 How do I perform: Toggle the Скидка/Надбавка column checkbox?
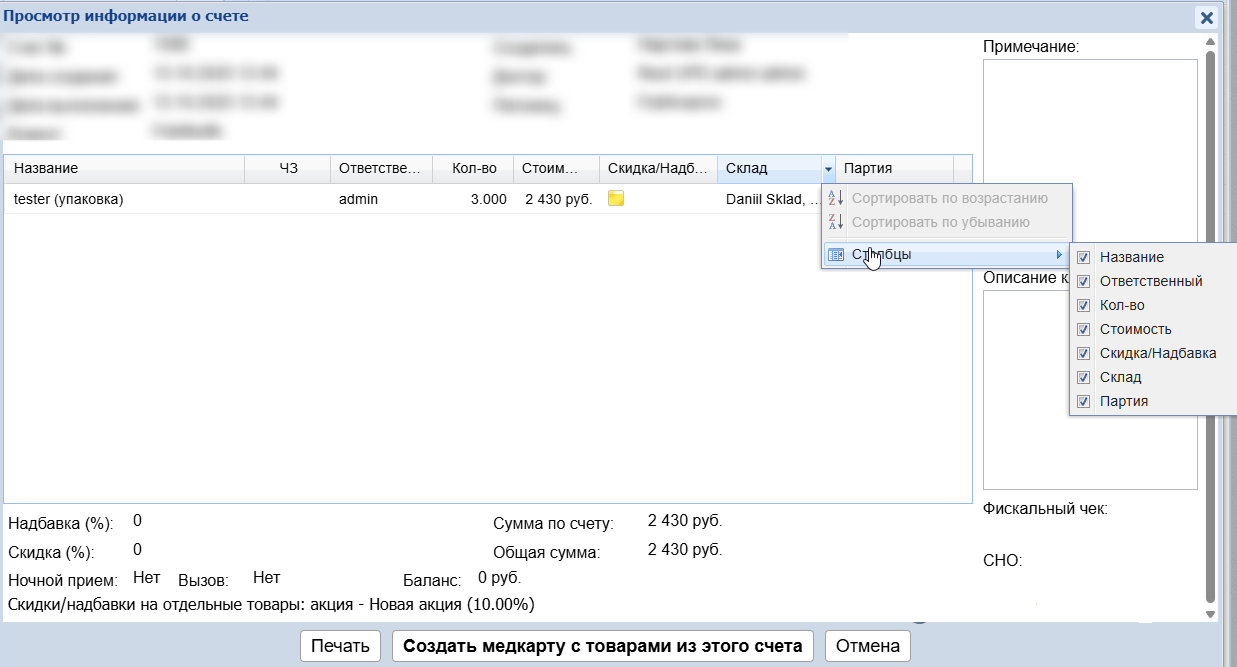1084,353
